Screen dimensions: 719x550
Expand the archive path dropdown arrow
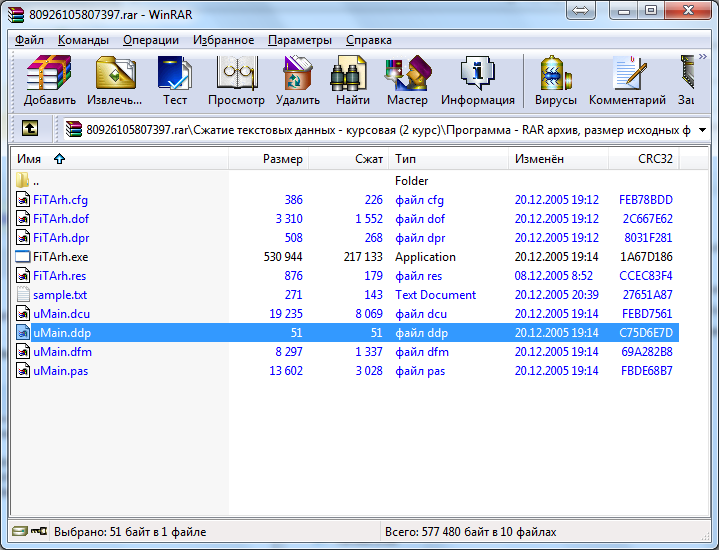pos(702,130)
